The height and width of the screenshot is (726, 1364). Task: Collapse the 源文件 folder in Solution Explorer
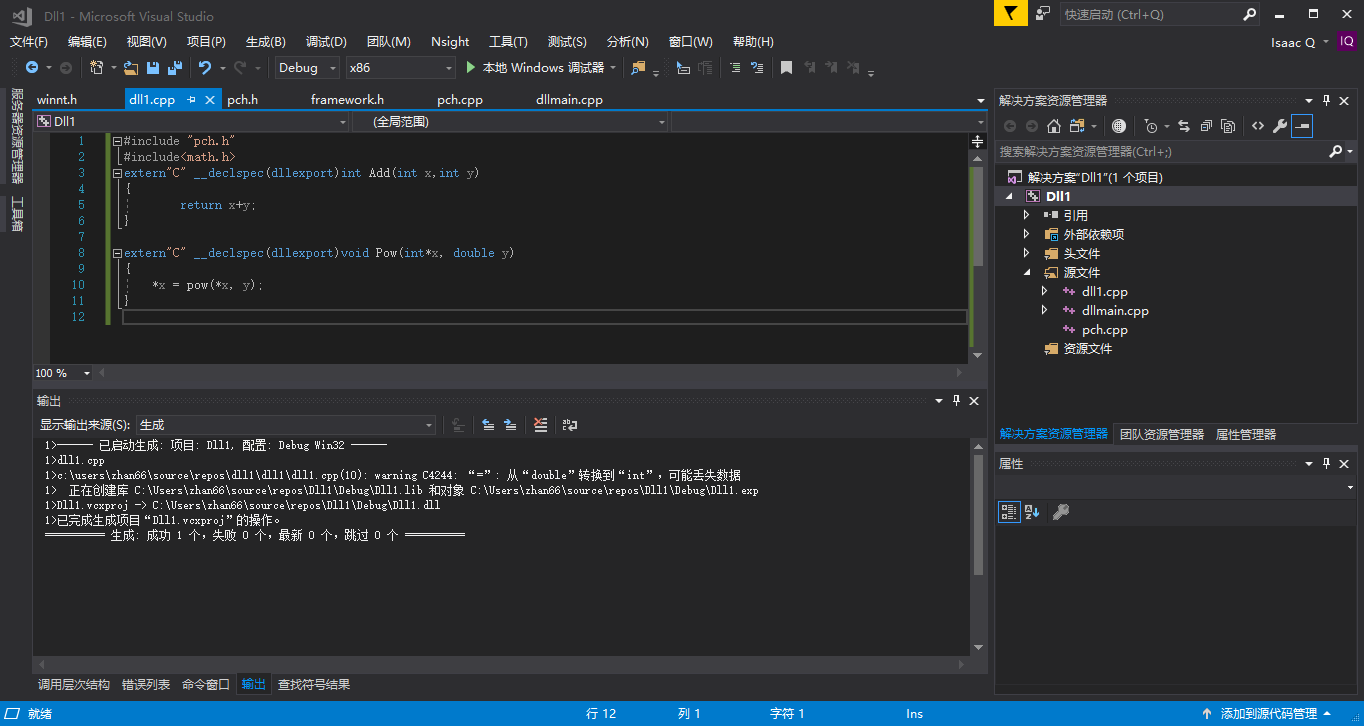click(x=1026, y=271)
